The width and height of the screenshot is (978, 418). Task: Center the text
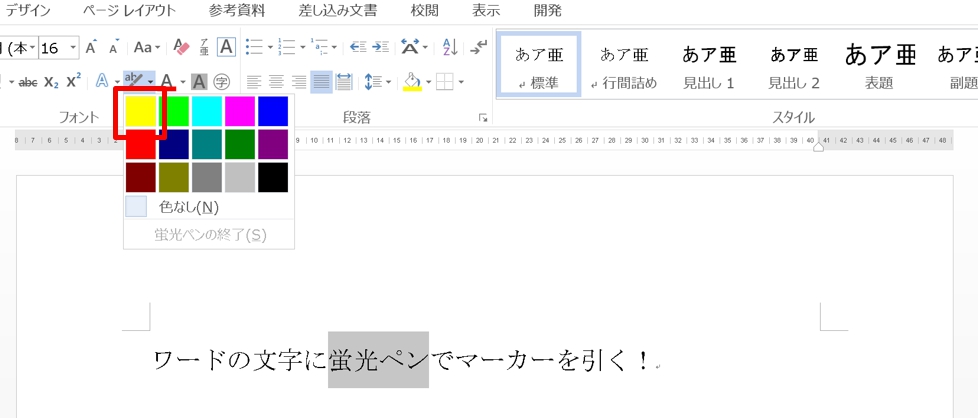[x=276, y=82]
